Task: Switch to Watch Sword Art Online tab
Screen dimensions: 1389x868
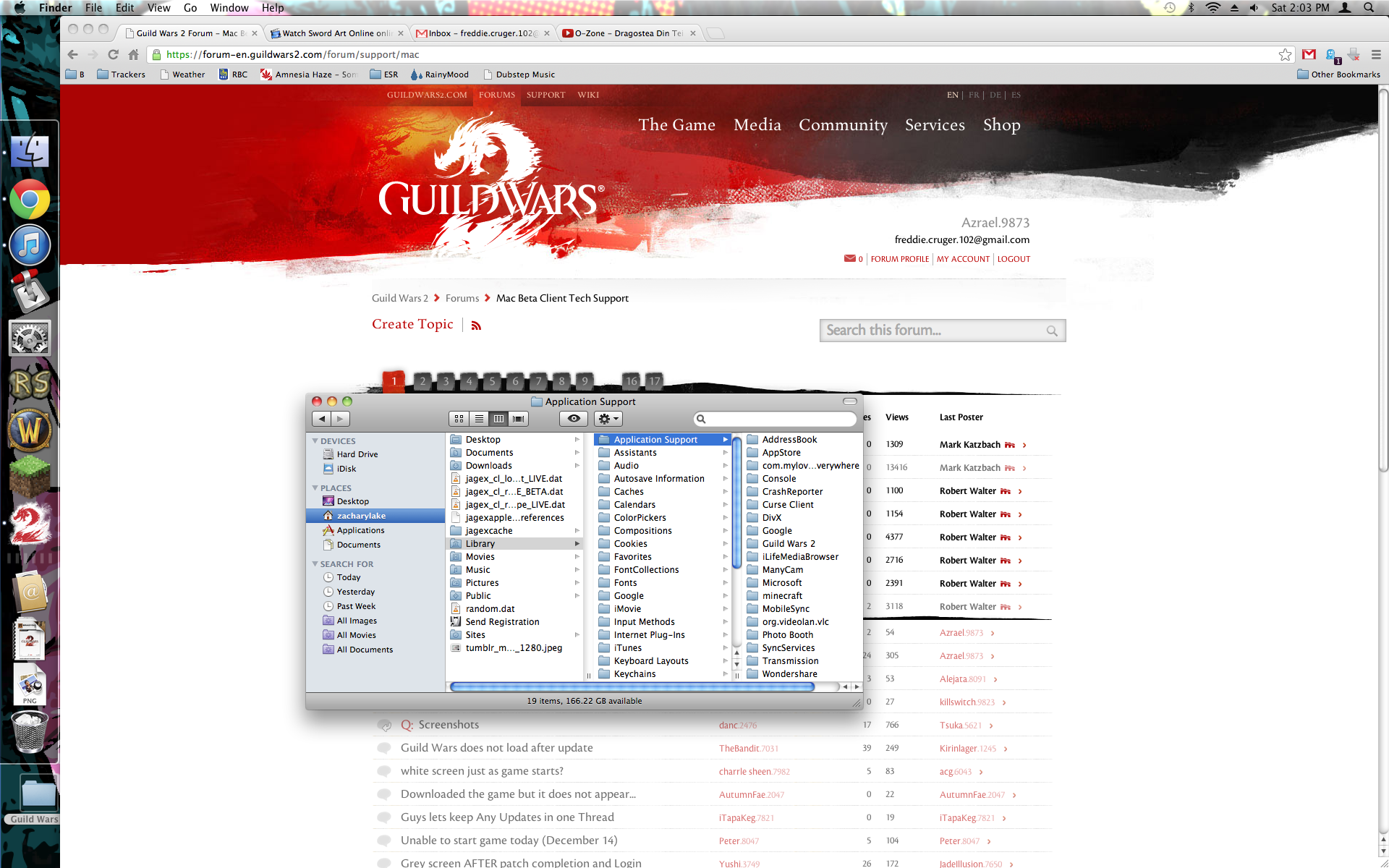Action: tap(336, 33)
